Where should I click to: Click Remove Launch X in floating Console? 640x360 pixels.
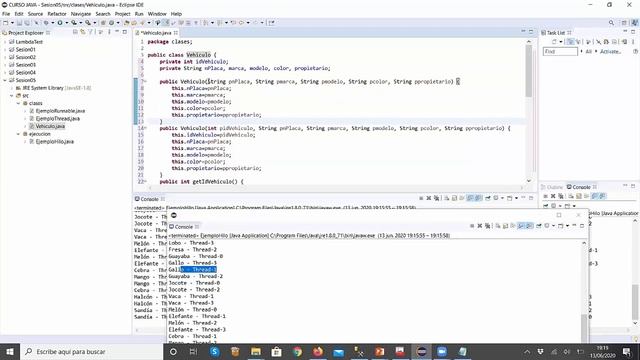click(480, 226)
